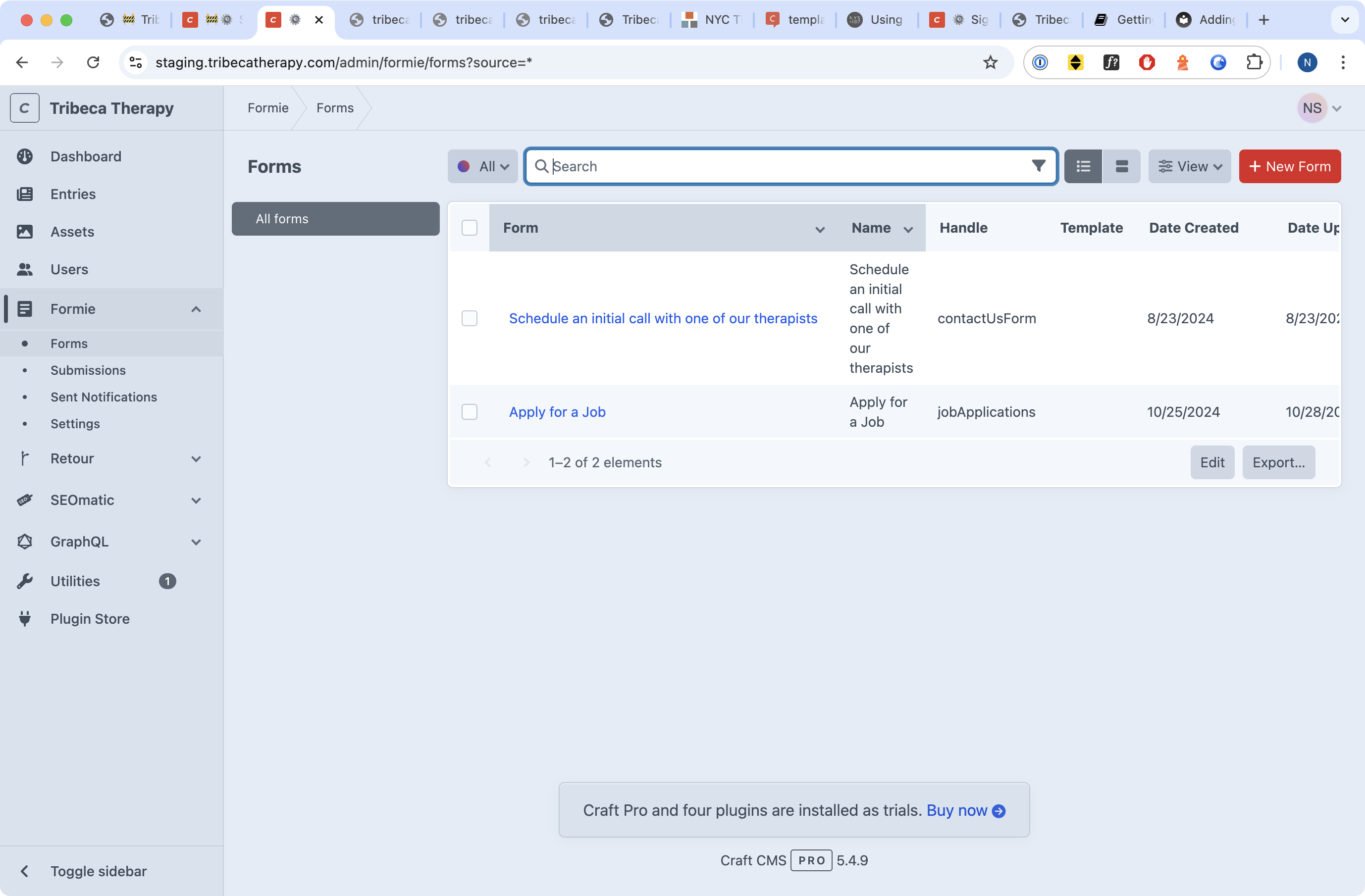Open Formie Settings submenu item
This screenshot has height=896, width=1365.
pos(75,424)
